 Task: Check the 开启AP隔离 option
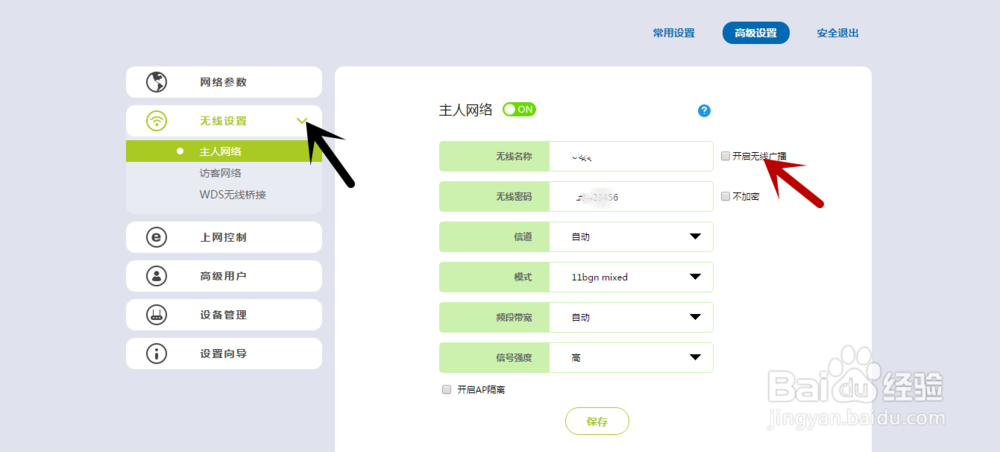coord(446,390)
